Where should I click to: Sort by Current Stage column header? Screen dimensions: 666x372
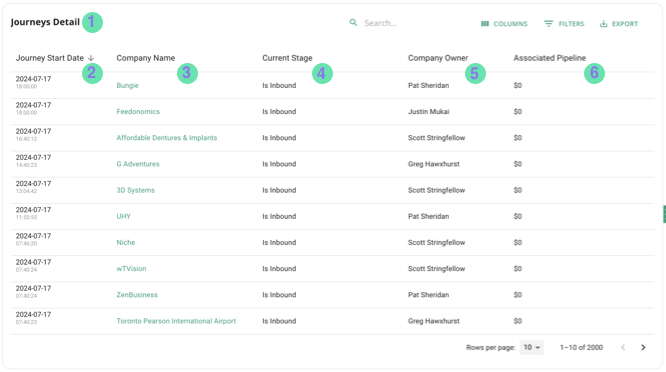pyautogui.click(x=287, y=58)
